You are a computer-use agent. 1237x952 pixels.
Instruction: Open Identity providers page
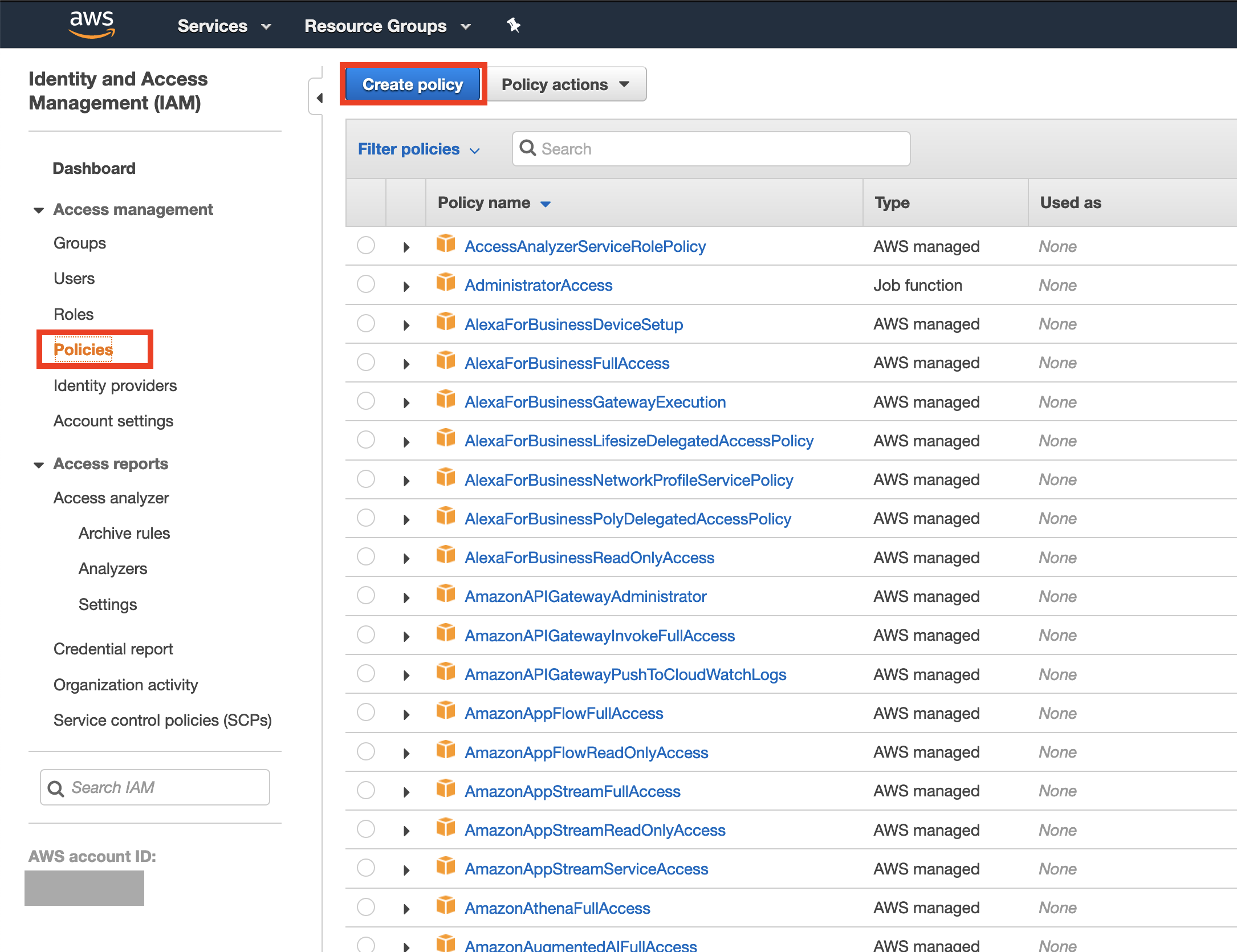click(x=115, y=386)
